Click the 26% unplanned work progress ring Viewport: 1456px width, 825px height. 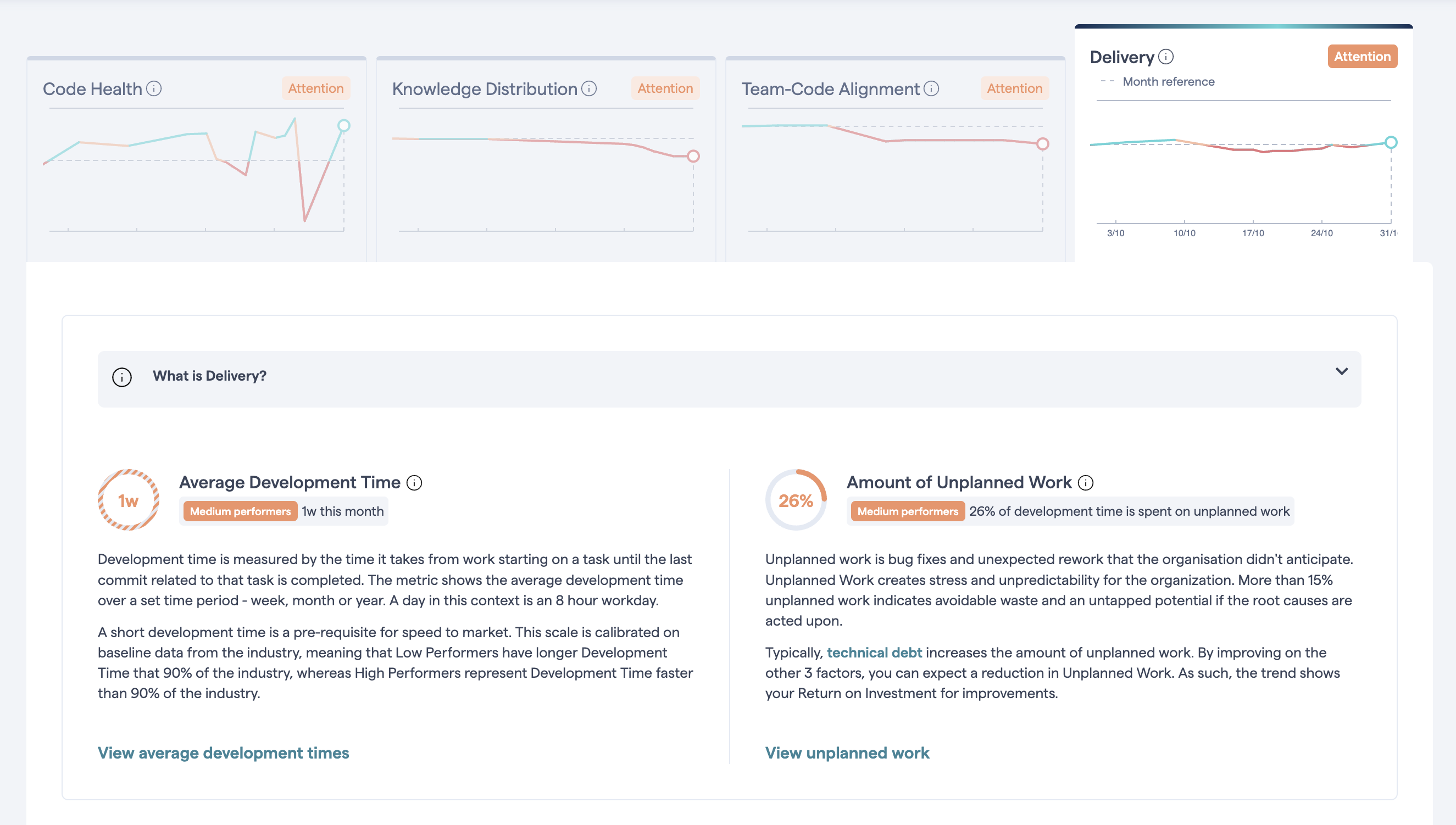pyautogui.click(x=796, y=500)
